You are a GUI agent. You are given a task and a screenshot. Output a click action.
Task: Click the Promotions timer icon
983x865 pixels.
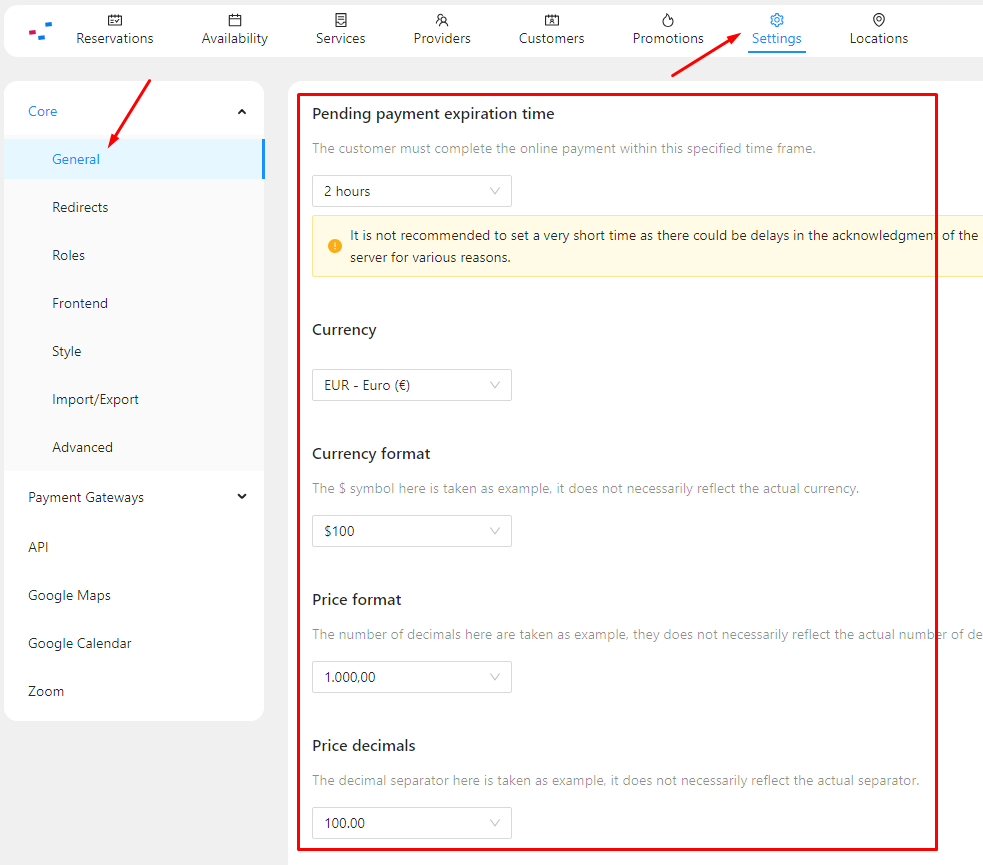667,20
